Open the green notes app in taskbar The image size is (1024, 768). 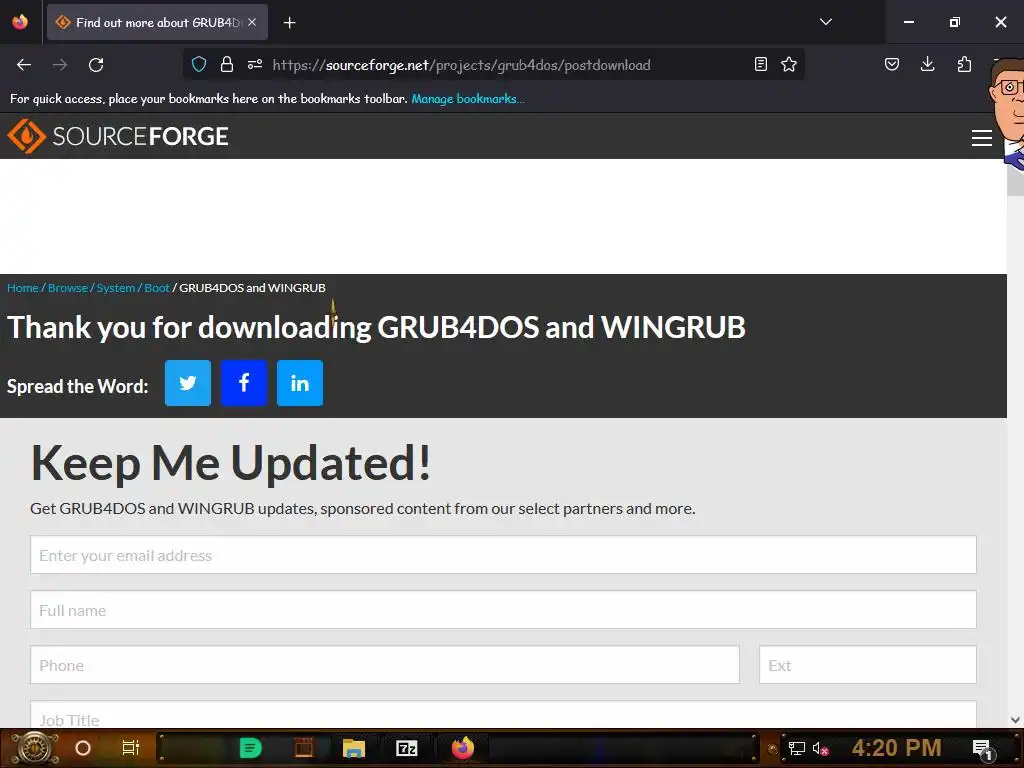tap(251, 748)
